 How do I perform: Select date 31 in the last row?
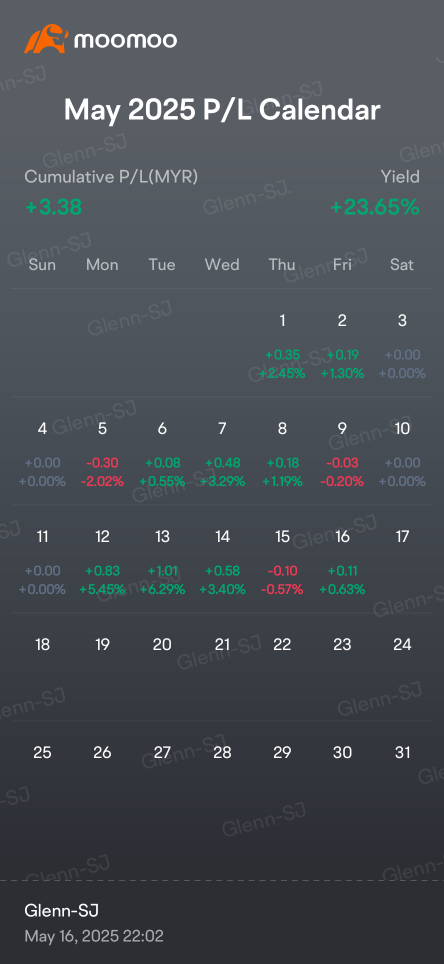click(402, 753)
